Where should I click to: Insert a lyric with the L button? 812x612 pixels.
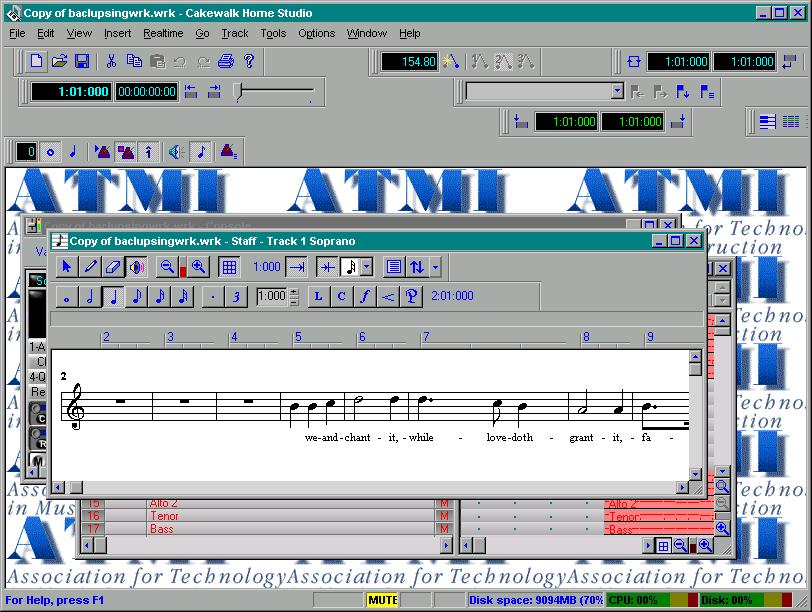pos(318,296)
